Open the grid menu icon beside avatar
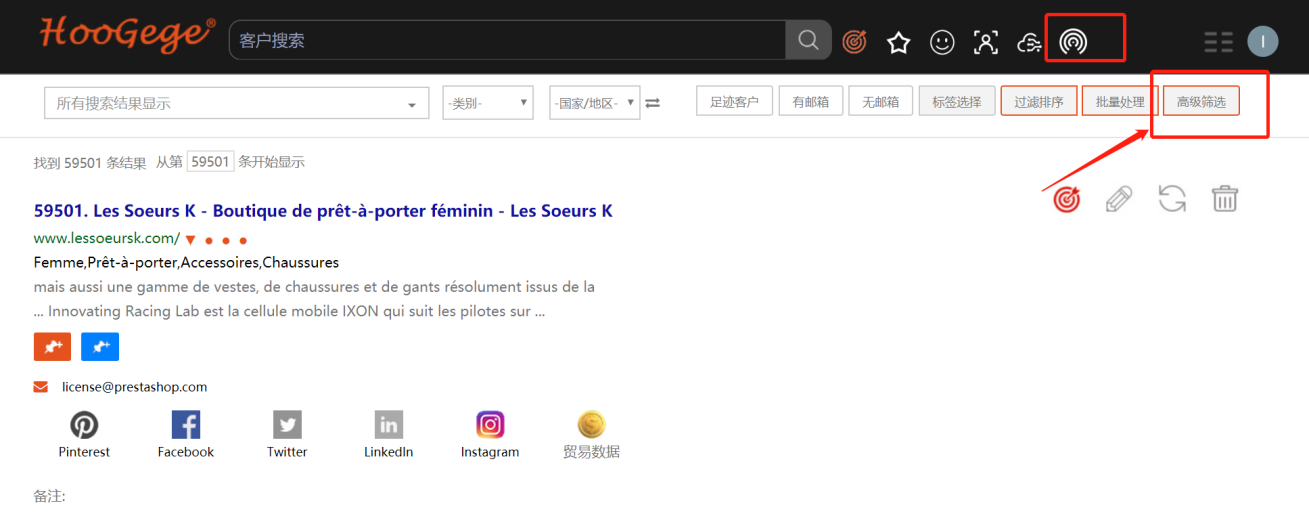The height and width of the screenshot is (516, 1309). (x=1218, y=42)
